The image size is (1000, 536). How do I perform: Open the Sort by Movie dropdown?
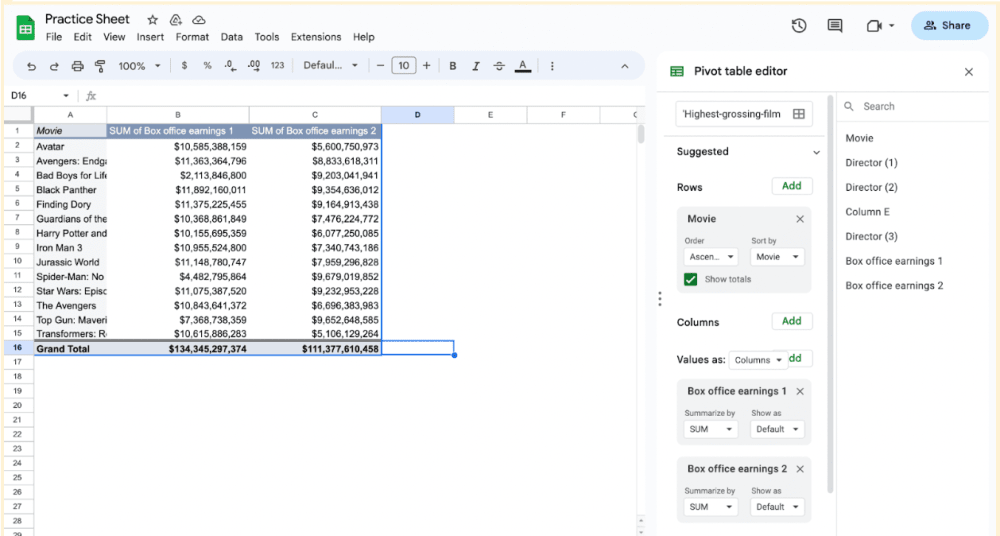(777, 257)
